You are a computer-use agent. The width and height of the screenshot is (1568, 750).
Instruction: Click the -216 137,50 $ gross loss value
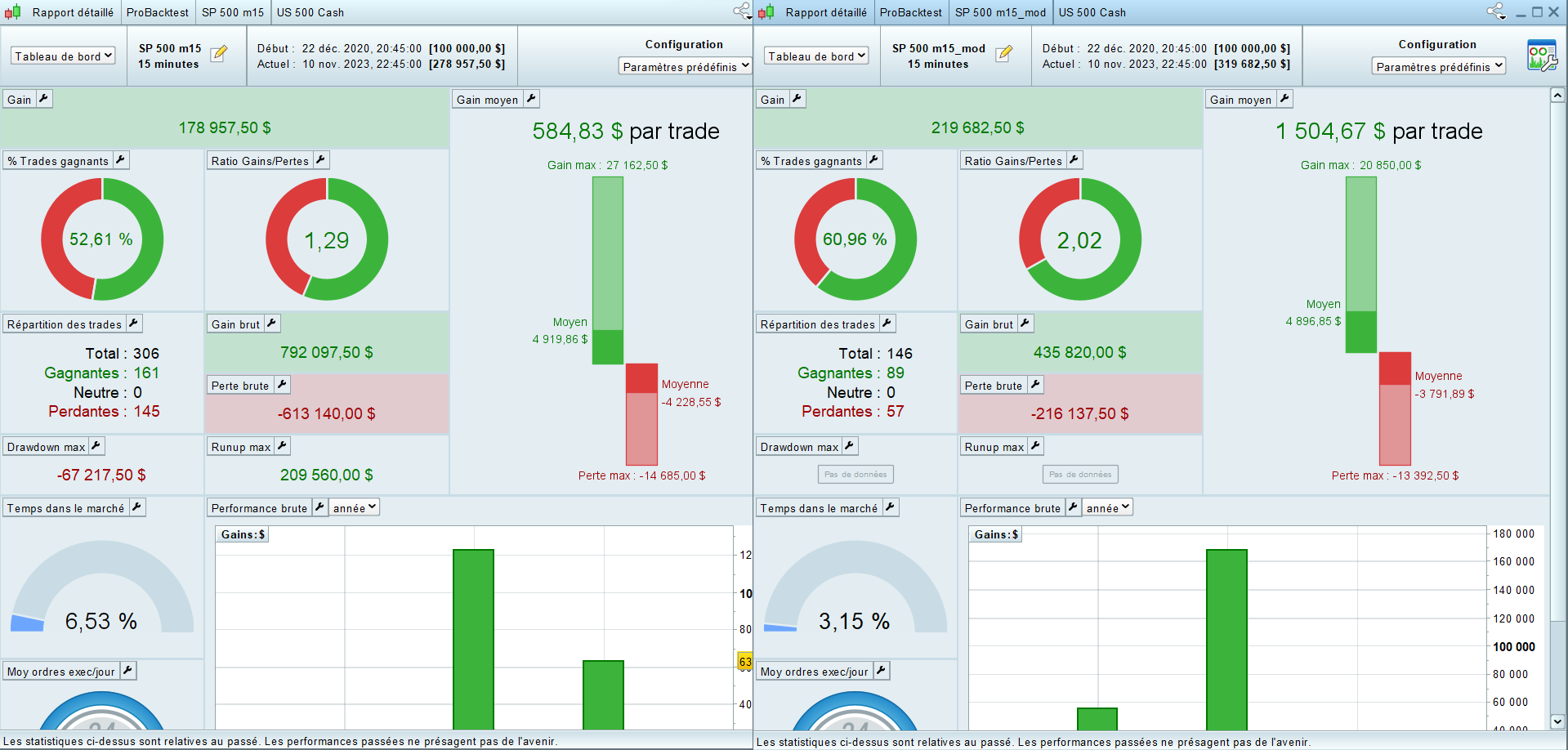coord(1080,413)
